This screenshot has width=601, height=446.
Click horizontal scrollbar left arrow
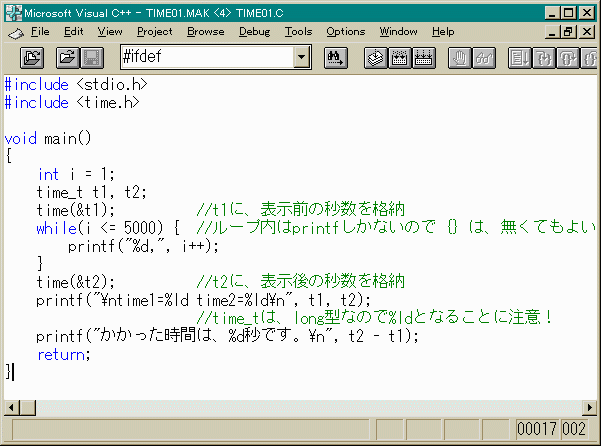click(12, 407)
